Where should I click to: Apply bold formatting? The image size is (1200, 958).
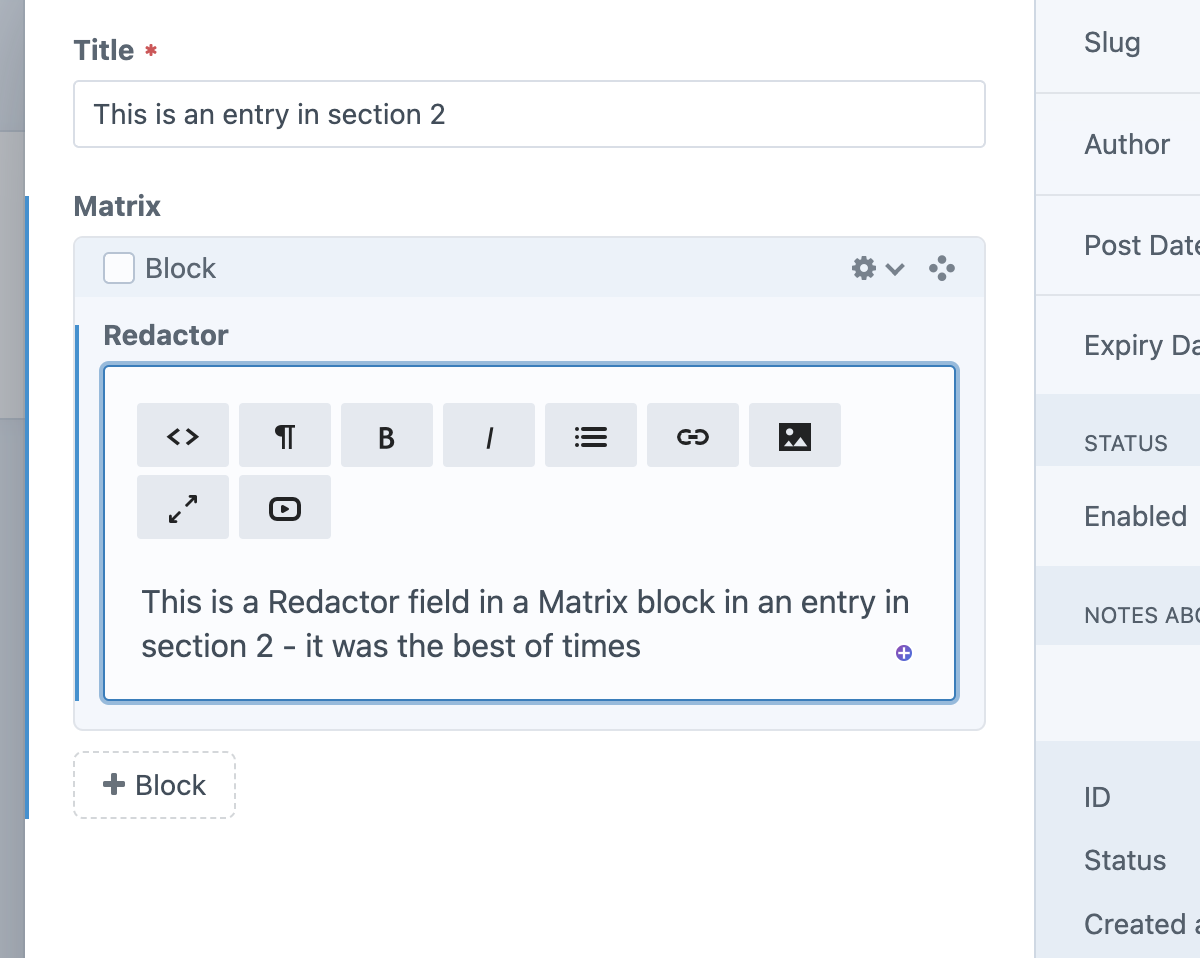pos(387,435)
